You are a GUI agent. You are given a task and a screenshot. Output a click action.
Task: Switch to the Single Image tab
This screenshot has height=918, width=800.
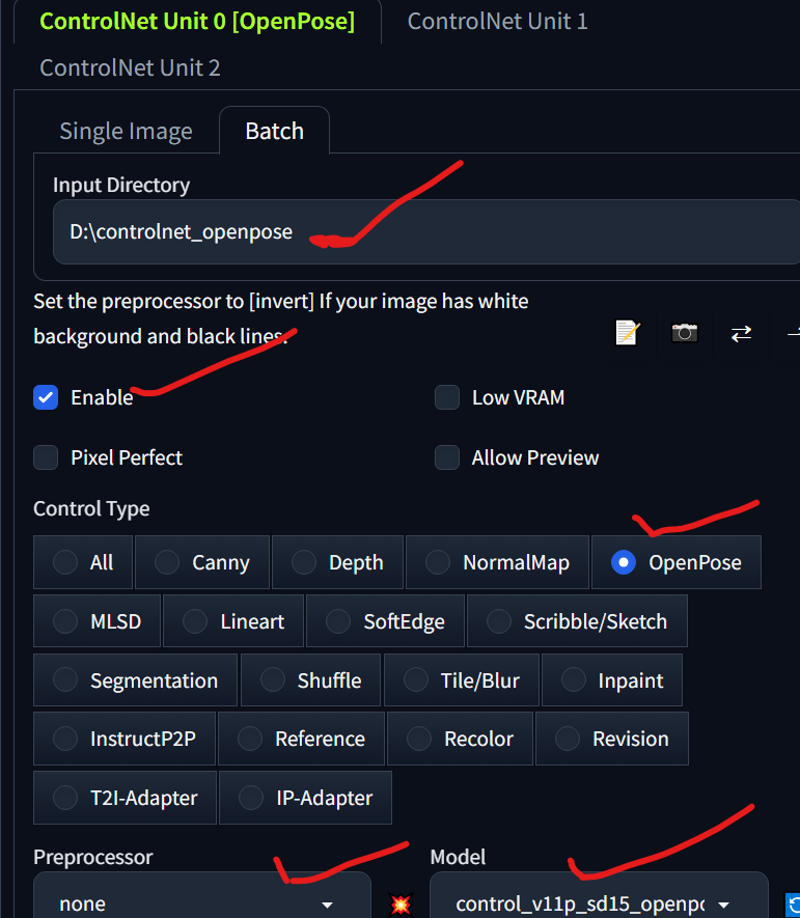click(x=126, y=131)
